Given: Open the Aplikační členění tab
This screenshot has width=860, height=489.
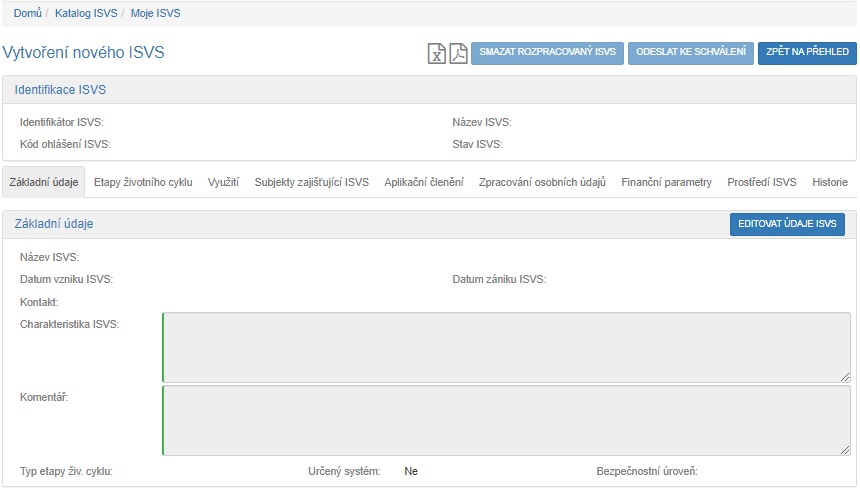Looking at the screenshot, I should click(423, 182).
